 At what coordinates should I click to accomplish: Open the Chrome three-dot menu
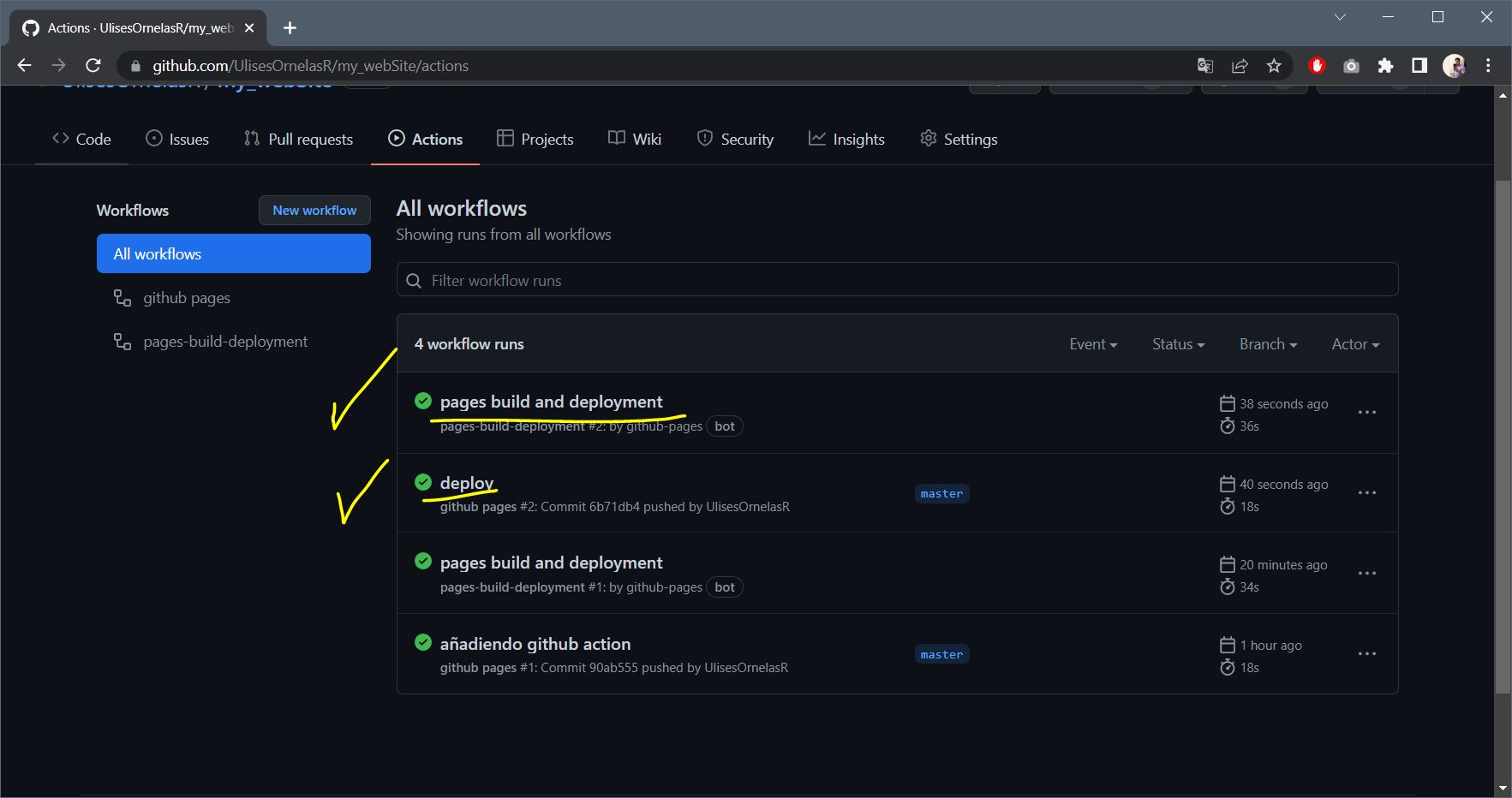pos(1488,65)
